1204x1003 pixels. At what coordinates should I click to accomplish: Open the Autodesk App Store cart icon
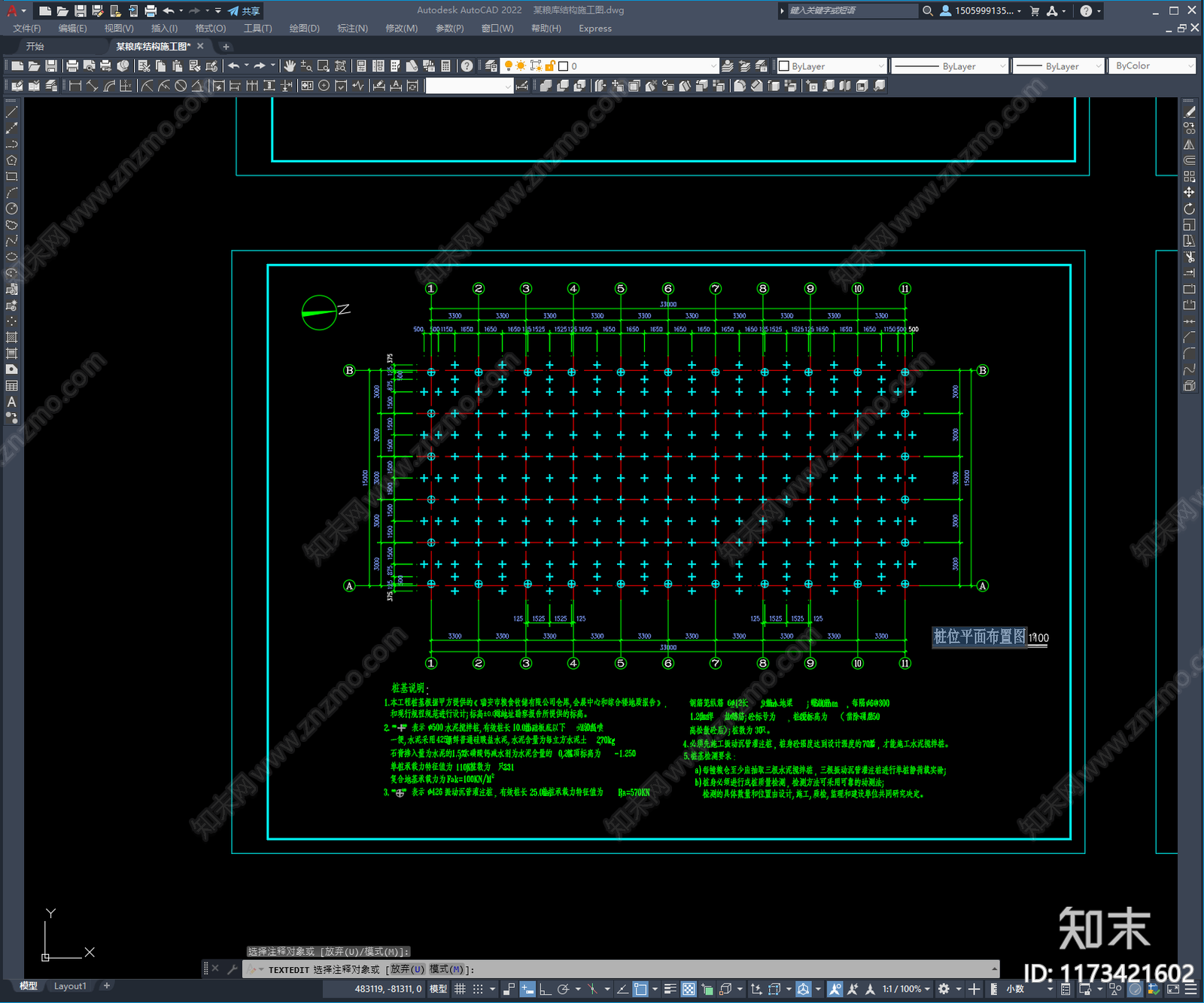(1035, 11)
